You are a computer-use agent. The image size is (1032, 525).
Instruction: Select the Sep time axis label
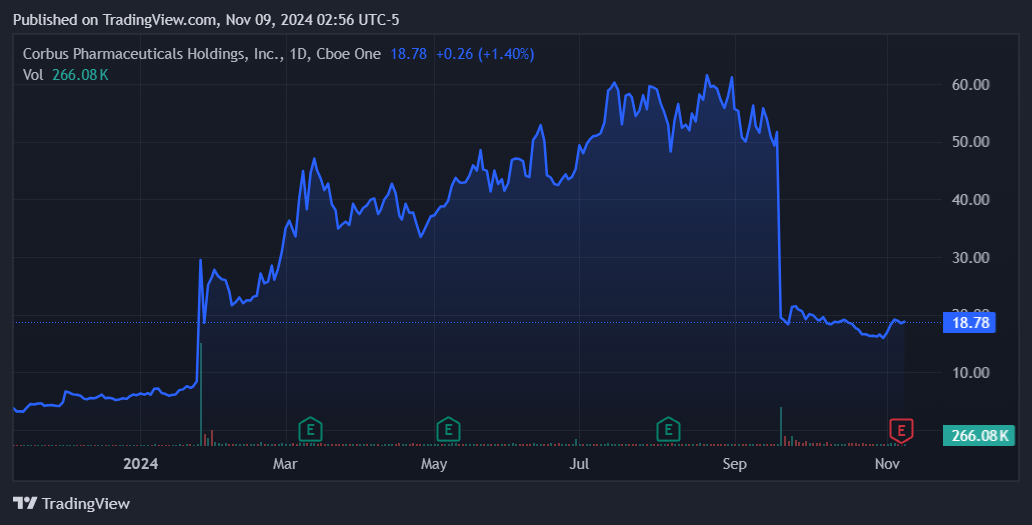pyautogui.click(x=735, y=464)
